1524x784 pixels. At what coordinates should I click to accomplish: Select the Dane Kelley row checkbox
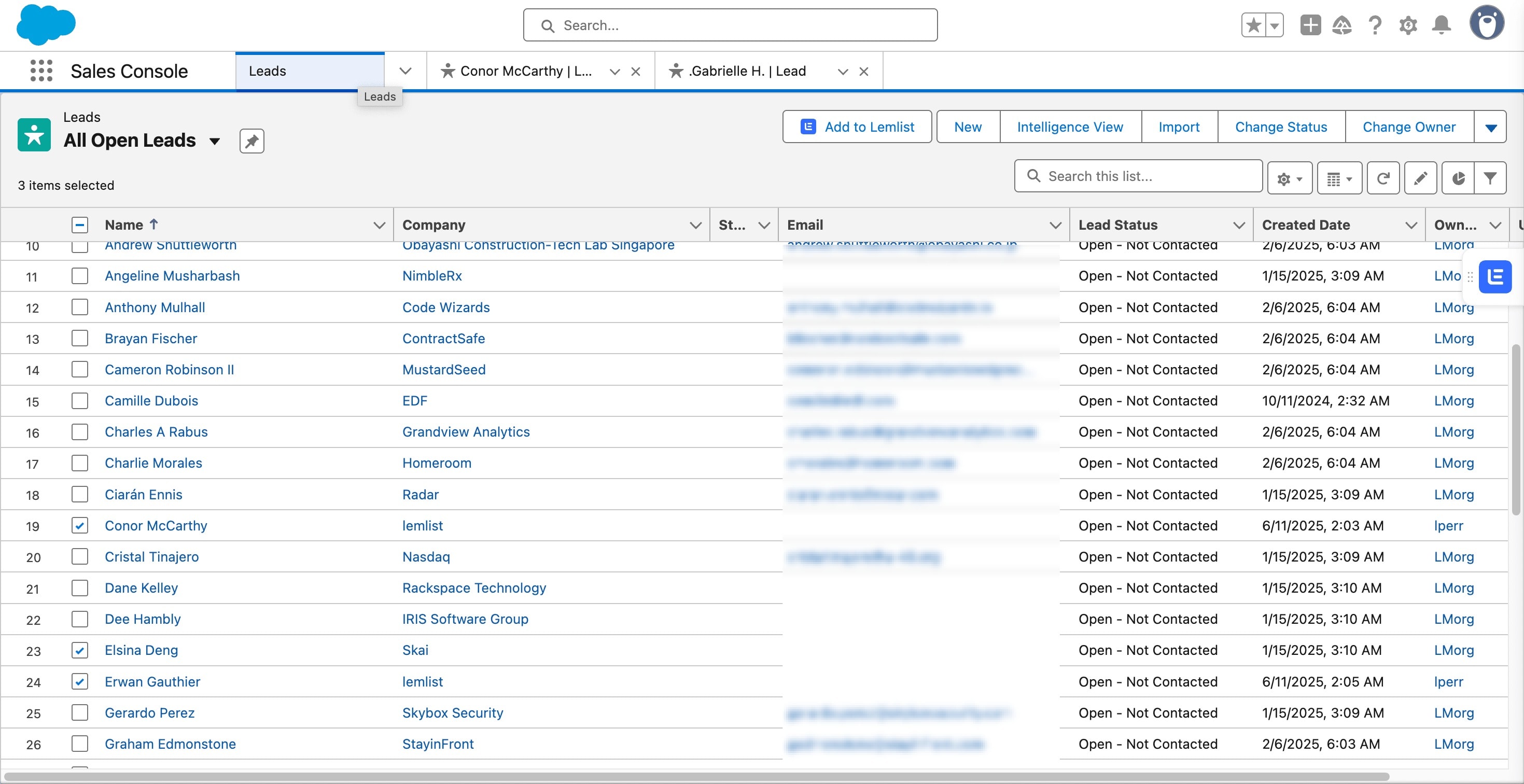point(80,587)
